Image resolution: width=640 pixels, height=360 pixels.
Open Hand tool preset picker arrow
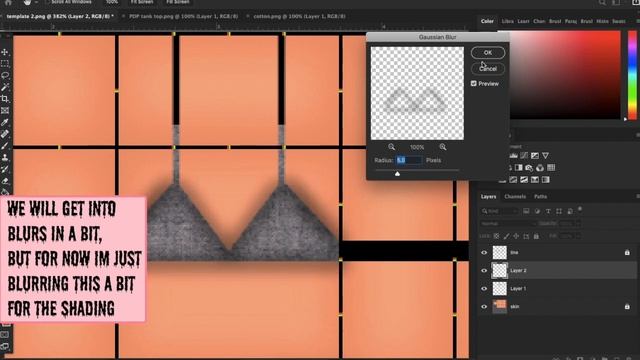pyautogui.click(x=36, y=2)
